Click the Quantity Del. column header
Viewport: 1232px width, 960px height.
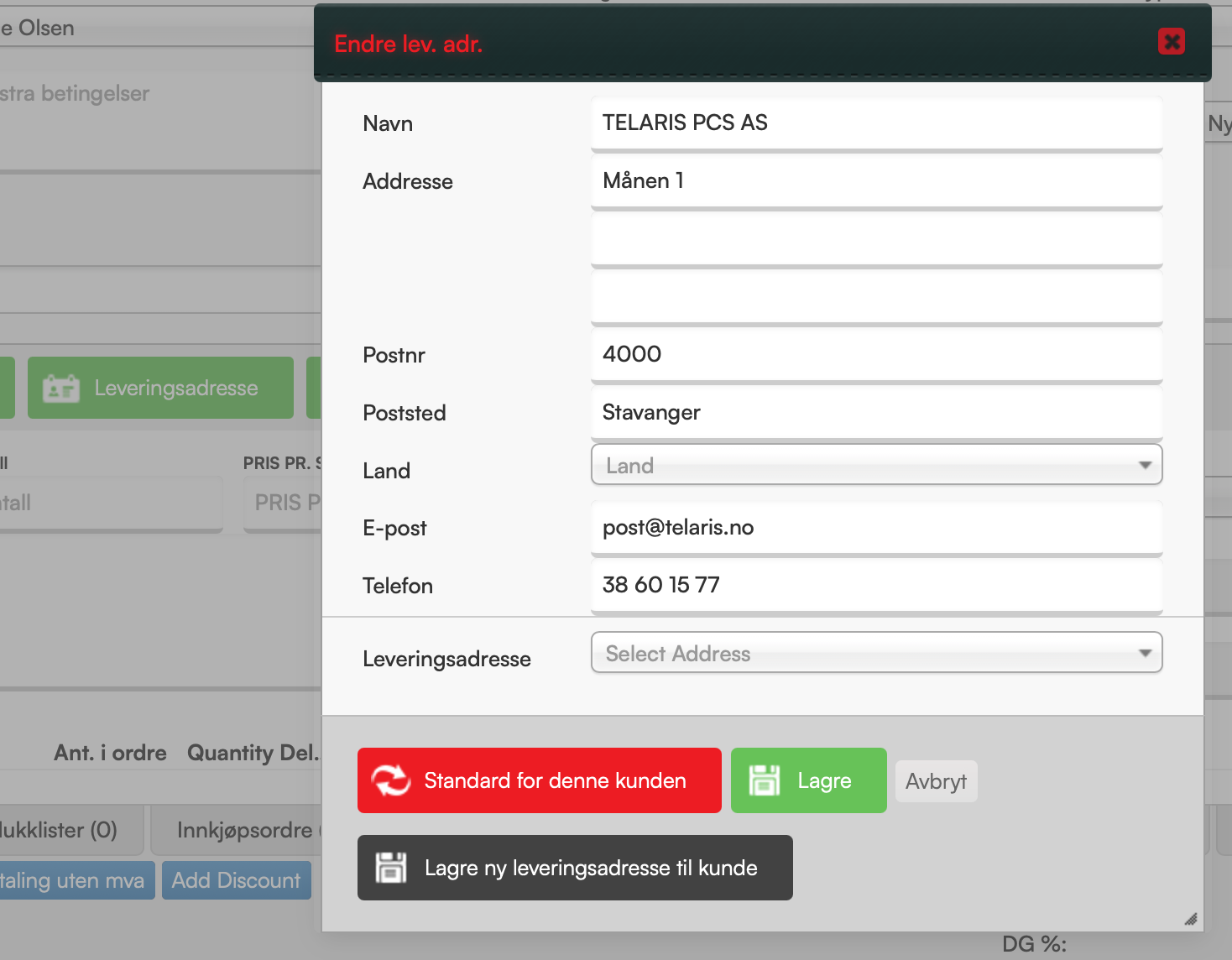[253, 753]
